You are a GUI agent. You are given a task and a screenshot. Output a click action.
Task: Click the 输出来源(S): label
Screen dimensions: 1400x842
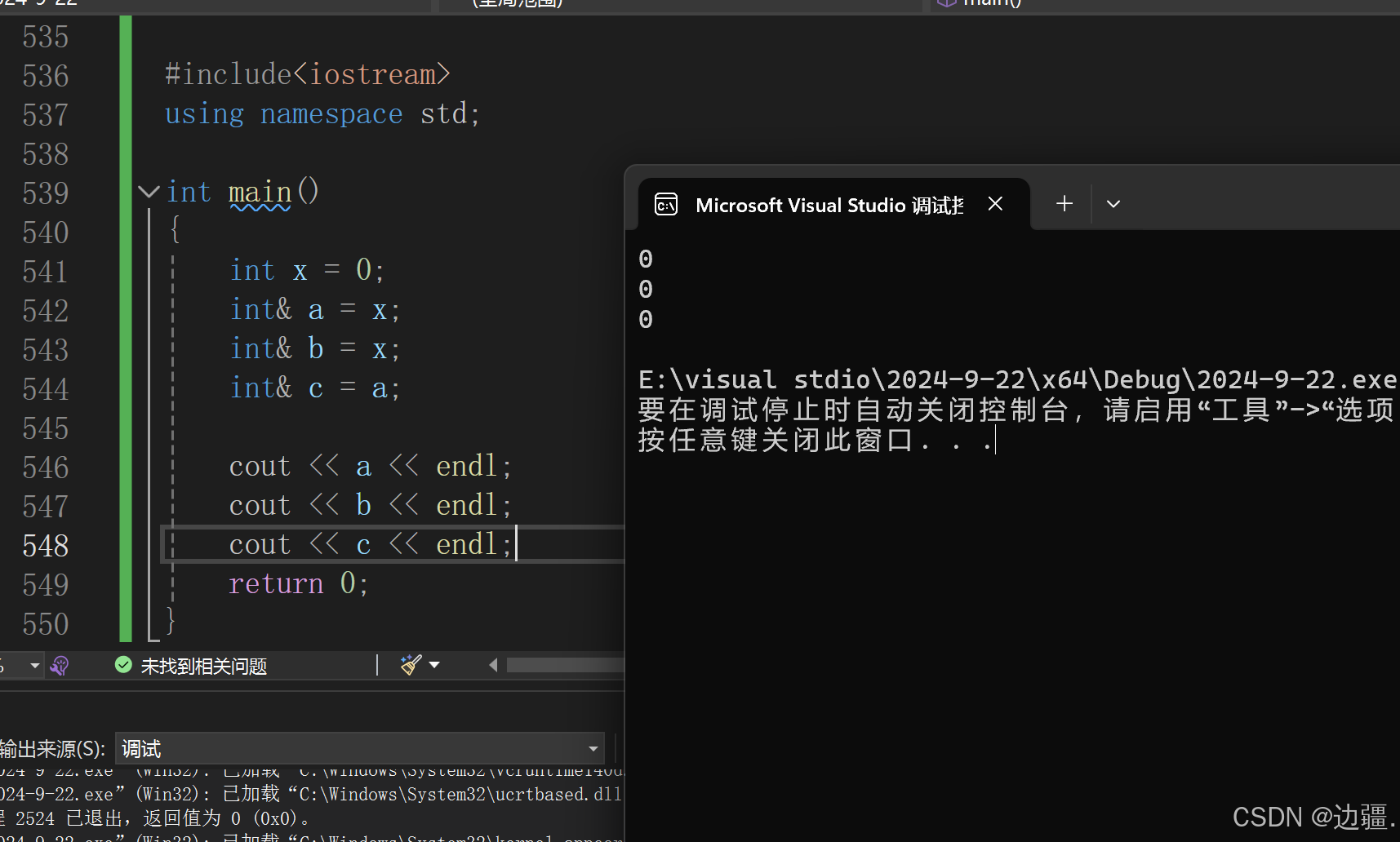tap(53, 749)
